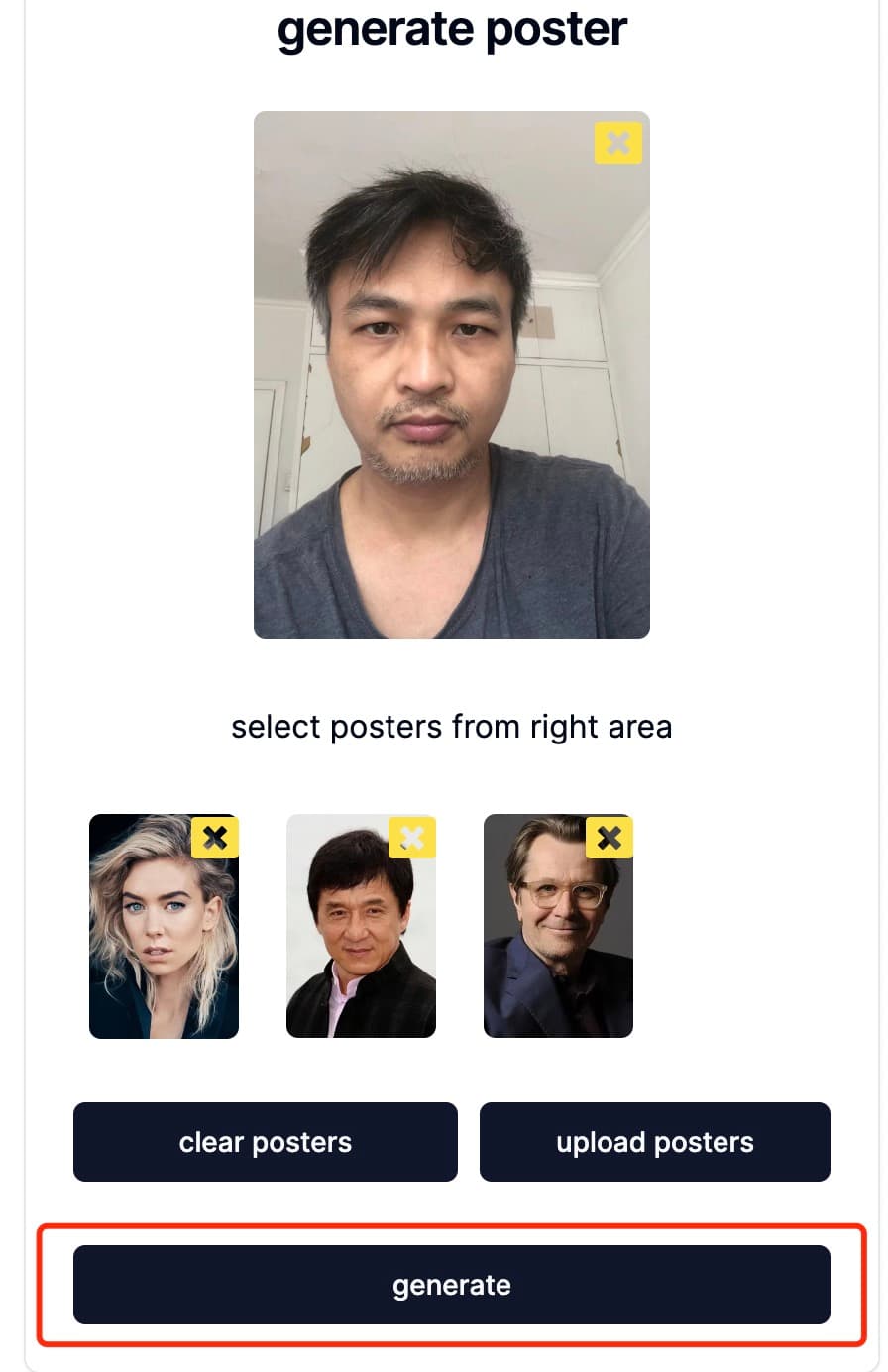Screen dimensions: 888x1372
Task: Click the 'generate poster' heading
Action: click(x=452, y=28)
